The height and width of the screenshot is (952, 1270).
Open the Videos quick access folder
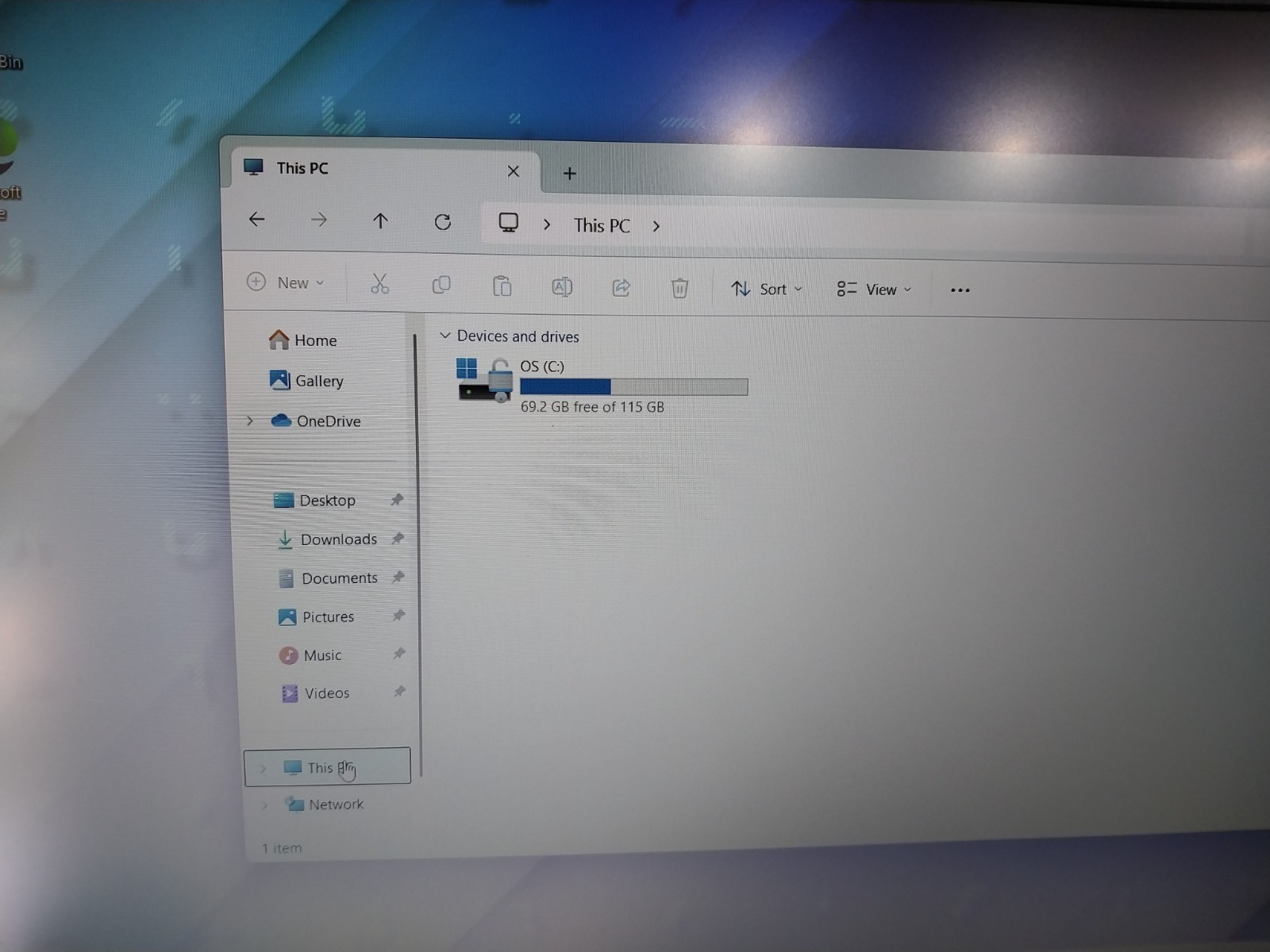pos(315,693)
